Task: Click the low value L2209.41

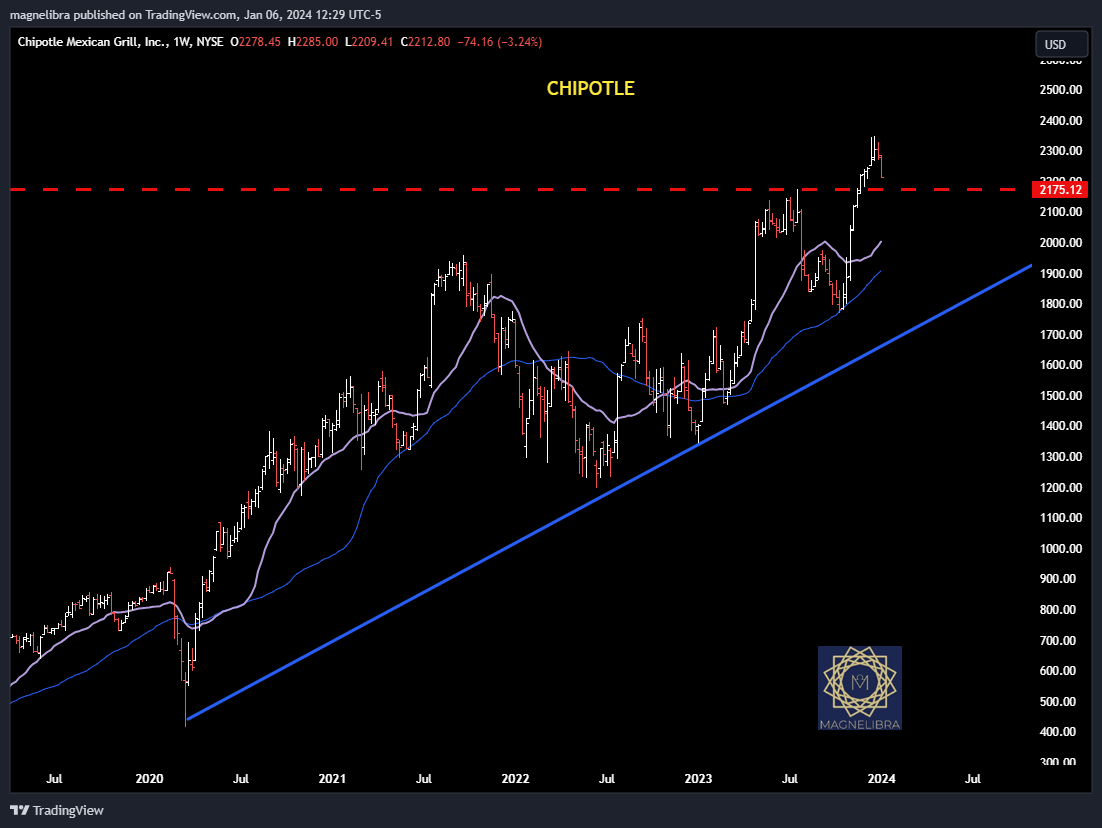Action: click(x=369, y=42)
